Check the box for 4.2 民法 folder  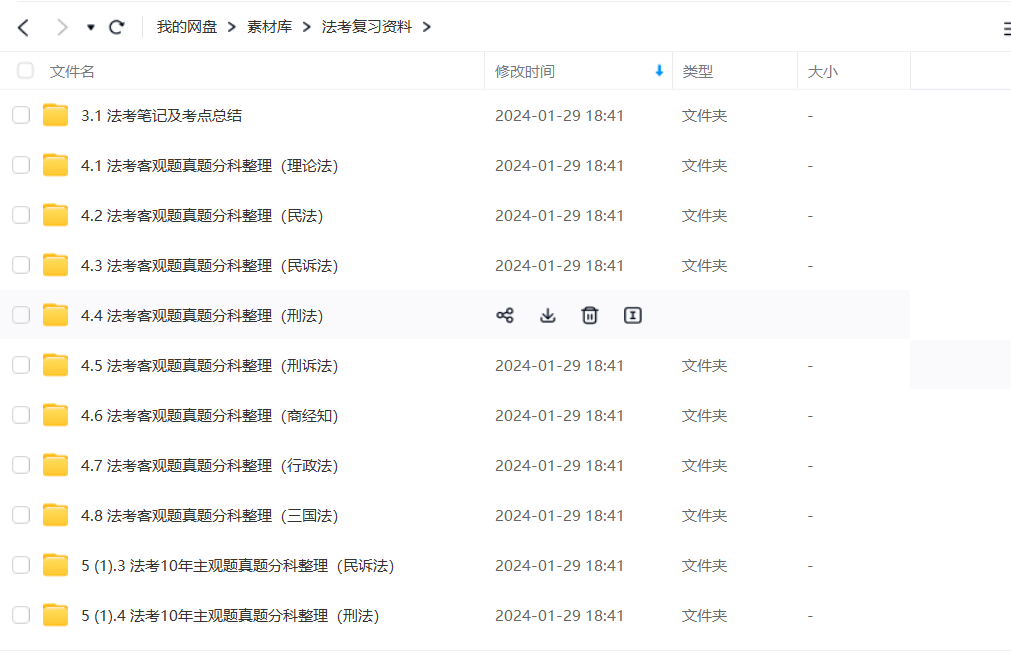click(21, 216)
